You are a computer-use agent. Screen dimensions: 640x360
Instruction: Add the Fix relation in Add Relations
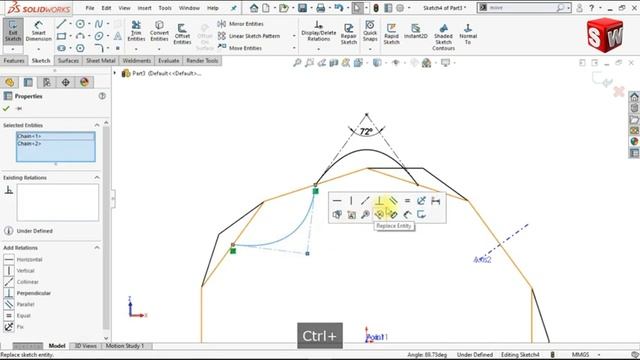coord(14,327)
